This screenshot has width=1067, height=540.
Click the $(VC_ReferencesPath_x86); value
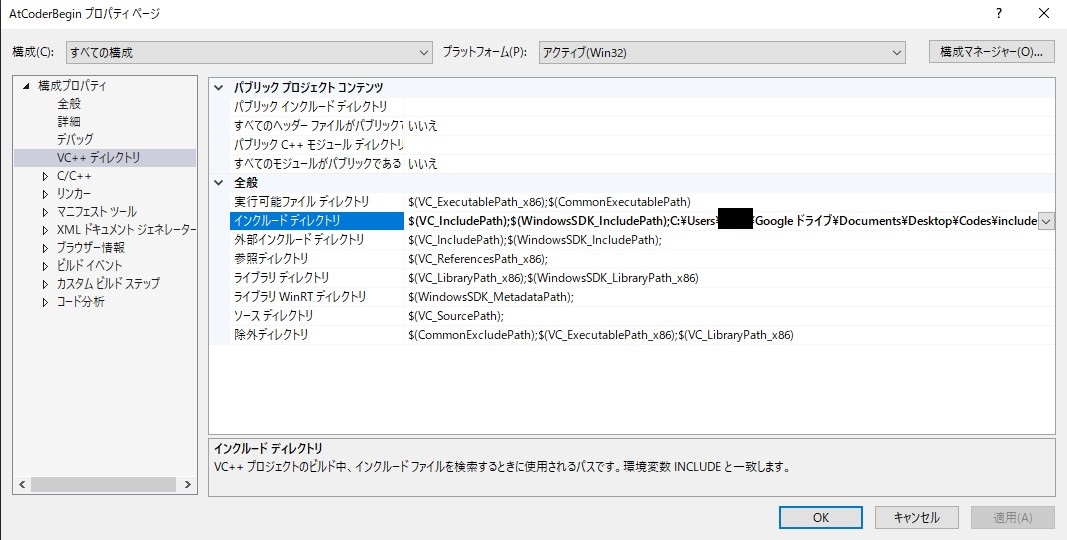coord(478,259)
